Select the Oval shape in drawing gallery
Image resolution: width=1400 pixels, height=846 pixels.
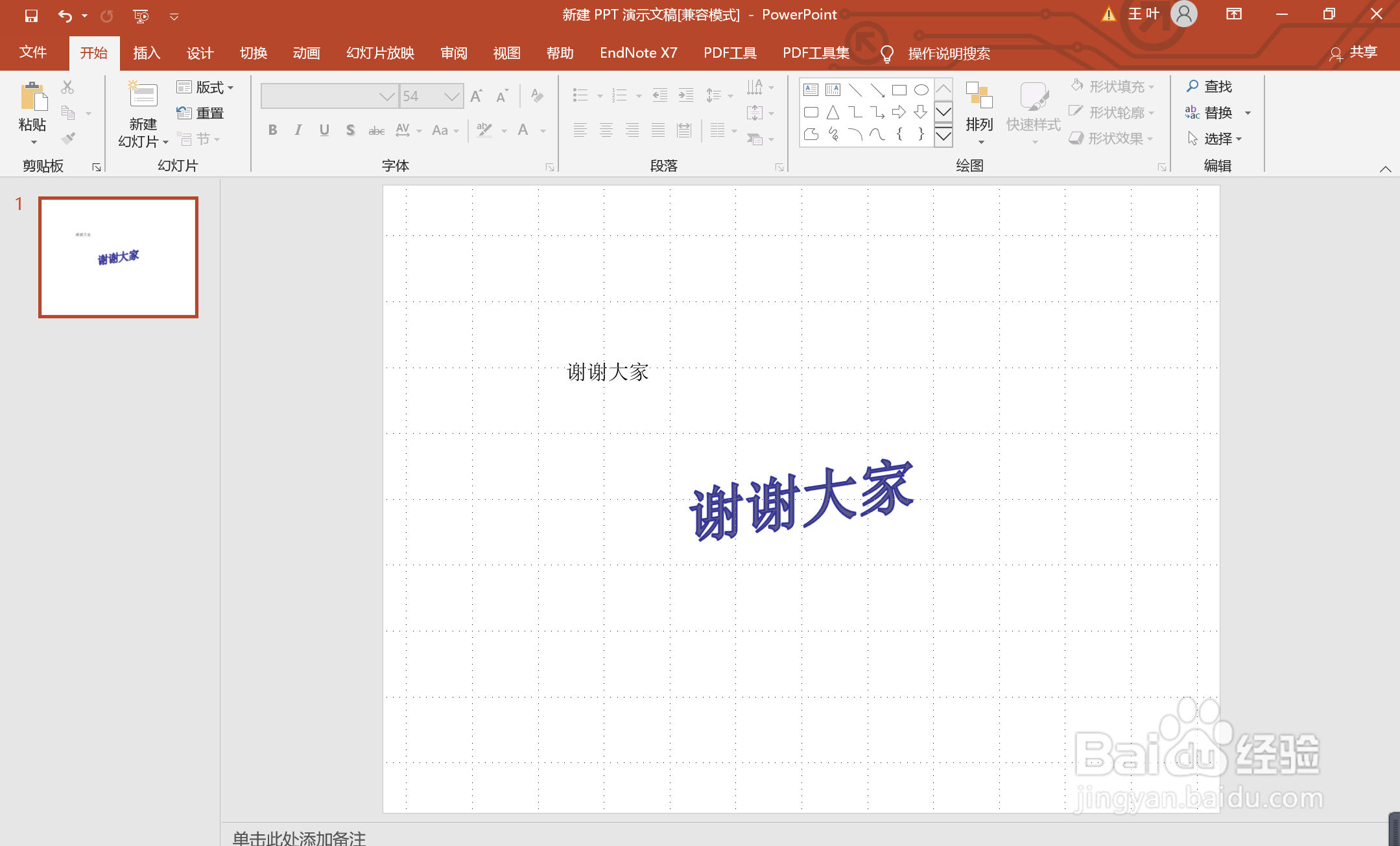tap(921, 90)
